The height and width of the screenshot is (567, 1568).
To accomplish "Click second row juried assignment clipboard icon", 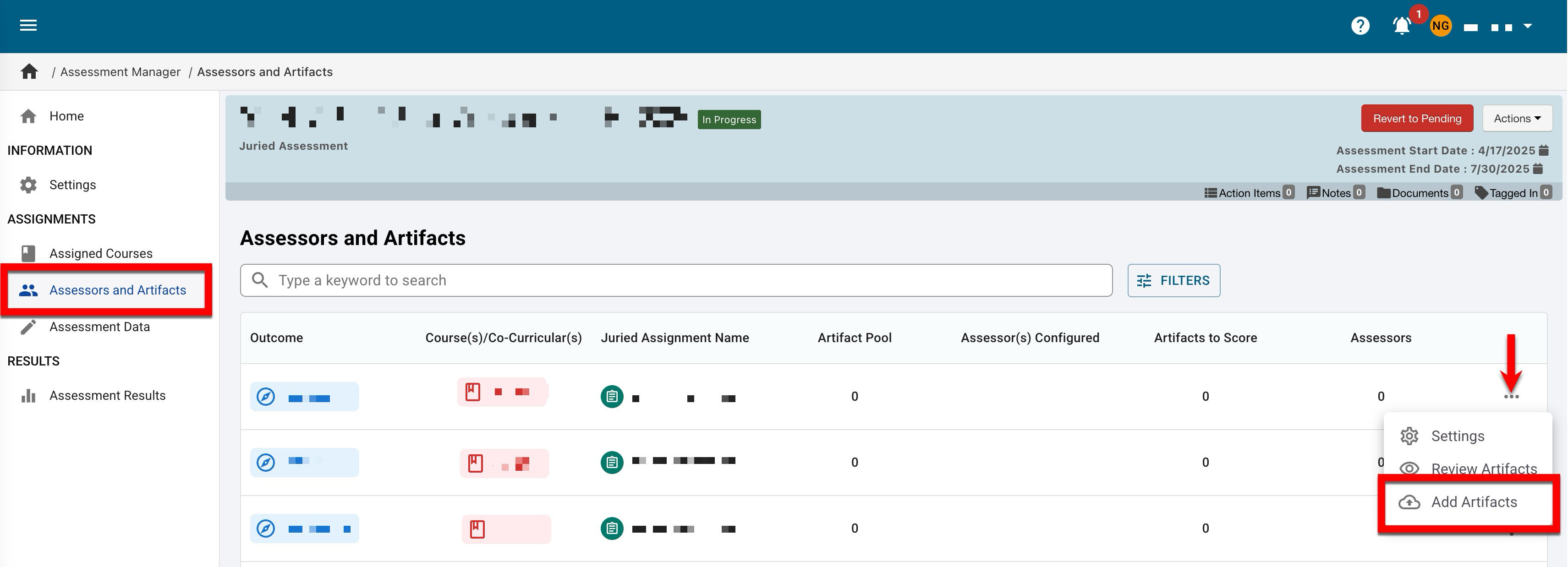I will point(612,463).
